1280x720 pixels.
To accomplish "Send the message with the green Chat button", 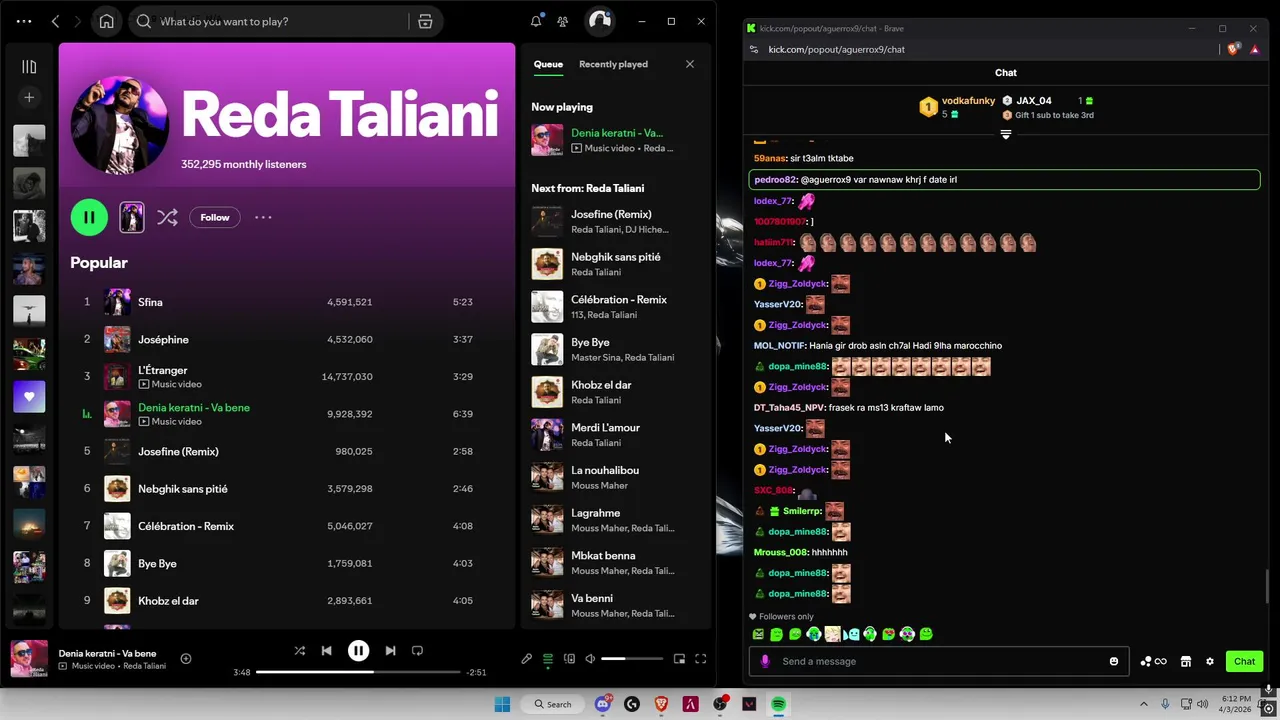I will click(1244, 661).
